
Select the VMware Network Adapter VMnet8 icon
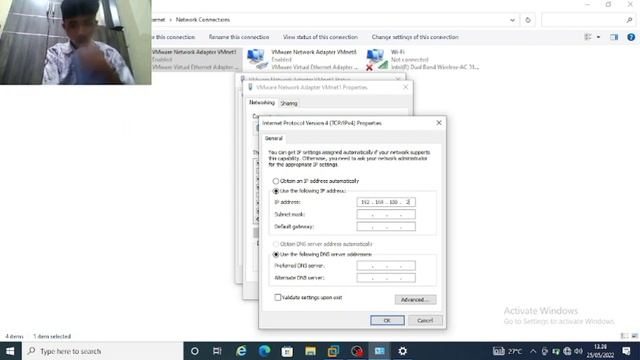(x=256, y=58)
